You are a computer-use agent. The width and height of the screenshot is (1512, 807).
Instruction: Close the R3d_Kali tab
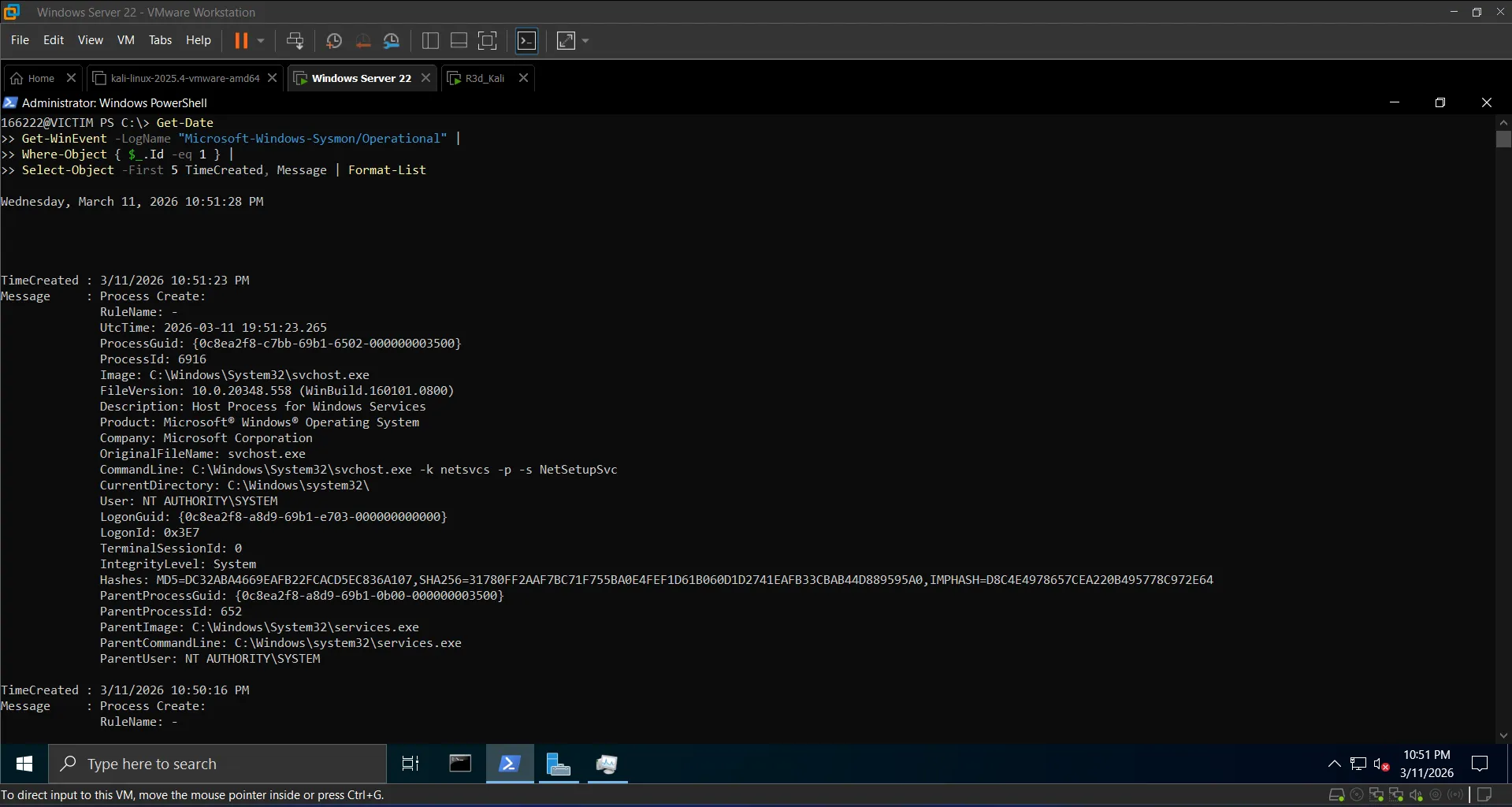[x=523, y=78]
